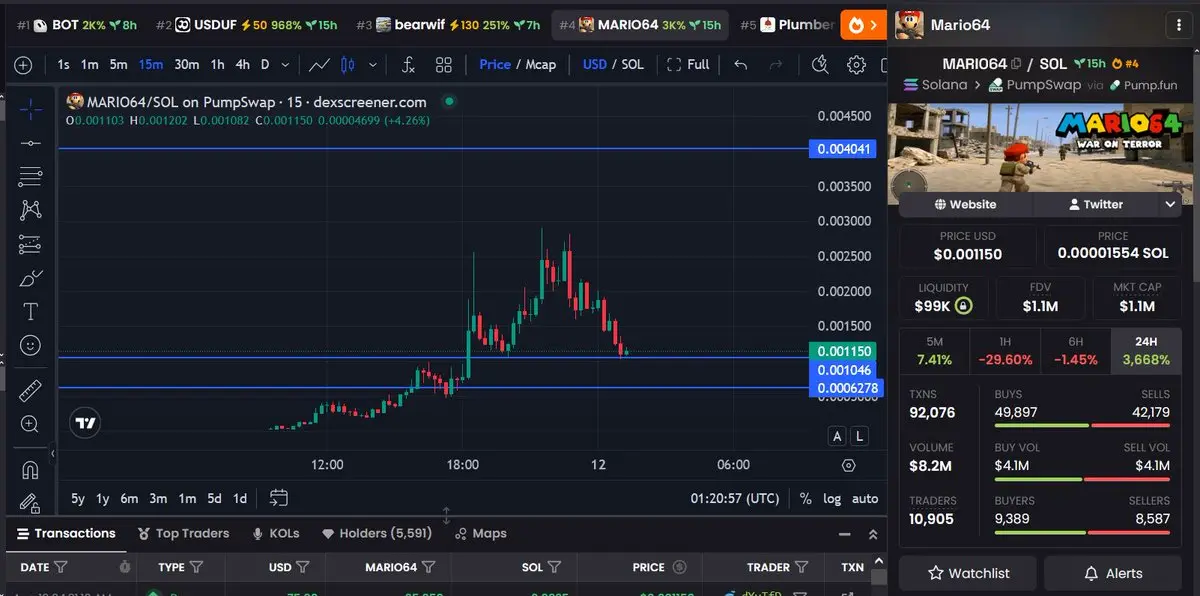Open the emoji icons tool
This screenshot has height=596, width=1200.
[31, 345]
